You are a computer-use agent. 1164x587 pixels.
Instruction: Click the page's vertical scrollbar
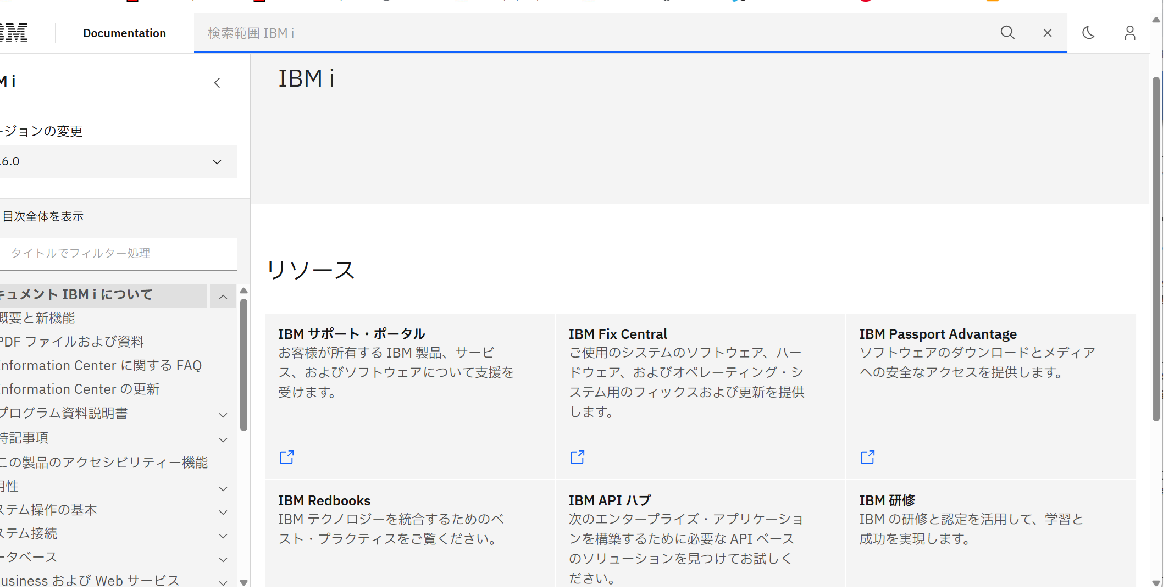[1157, 248]
